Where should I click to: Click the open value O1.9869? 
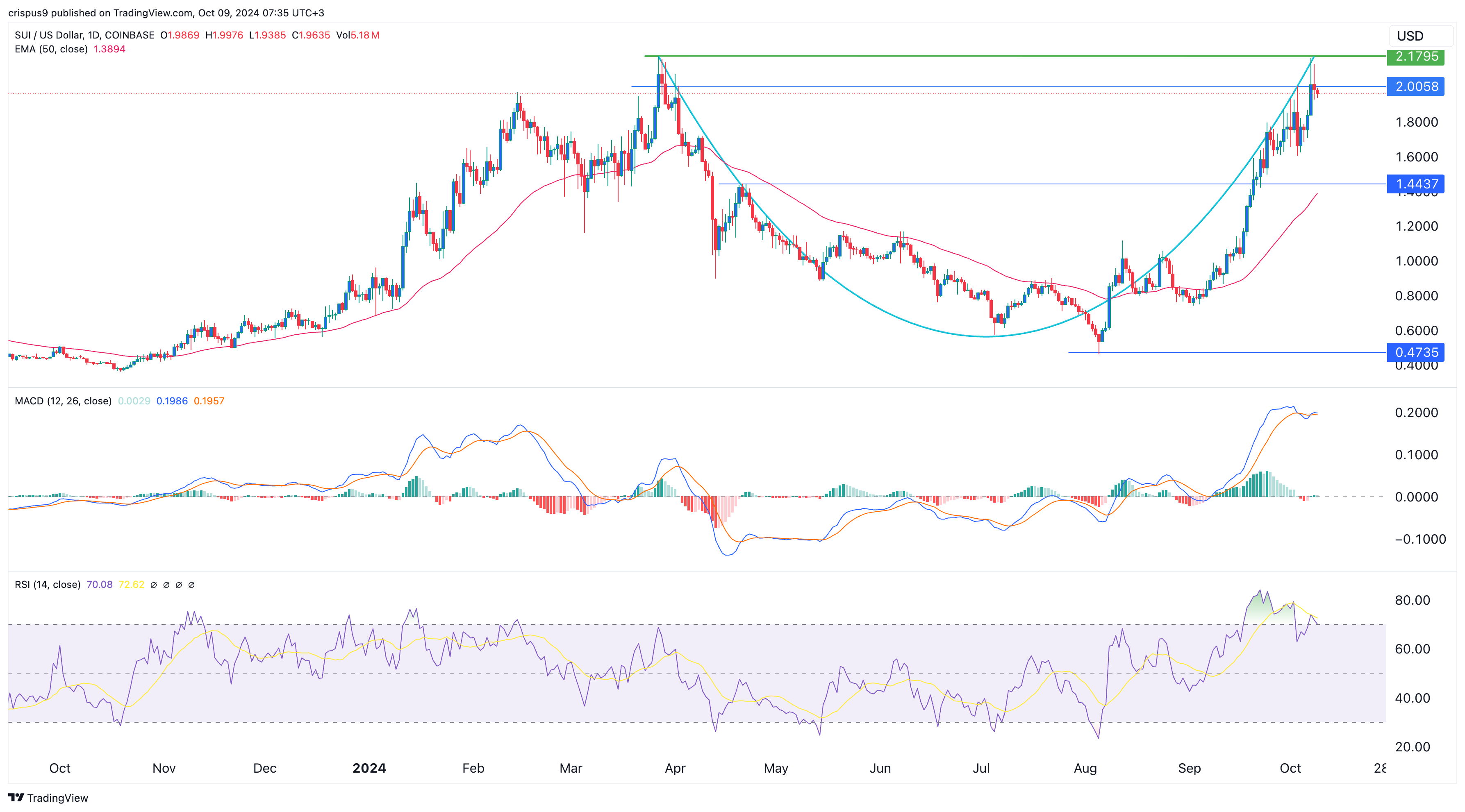(180, 35)
